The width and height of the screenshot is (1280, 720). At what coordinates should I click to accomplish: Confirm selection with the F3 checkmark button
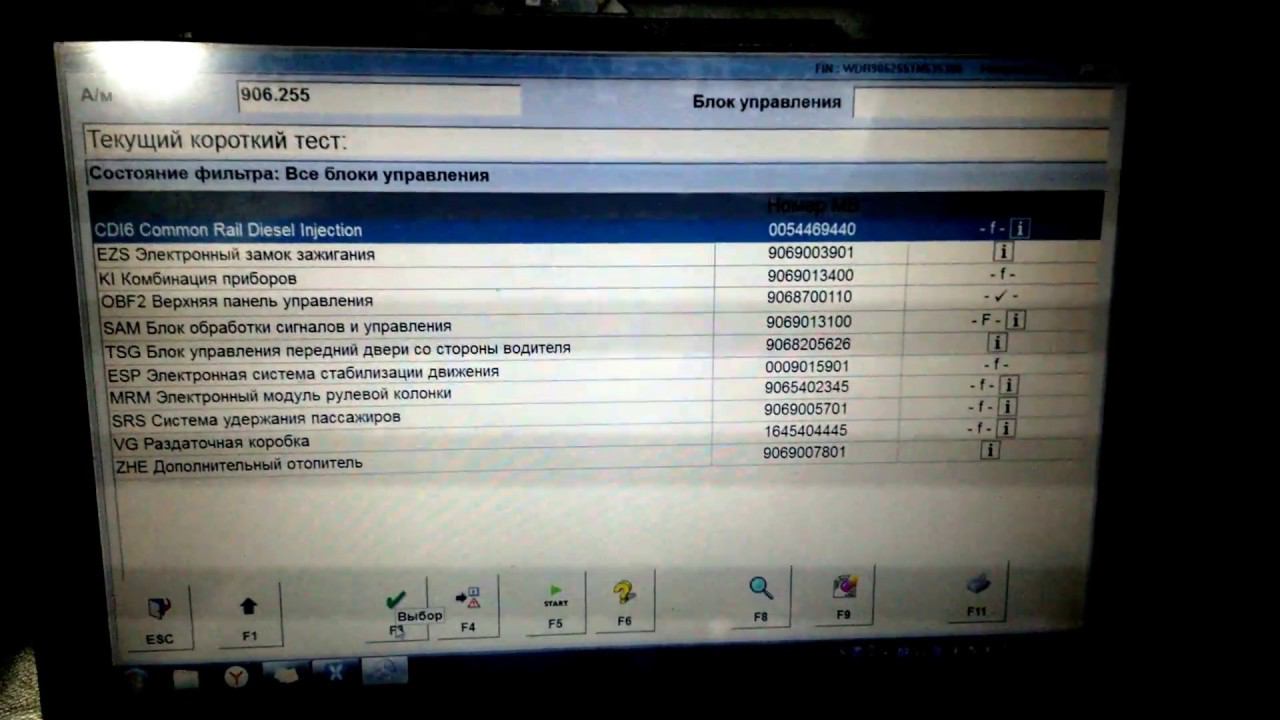[x=396, y=610]
